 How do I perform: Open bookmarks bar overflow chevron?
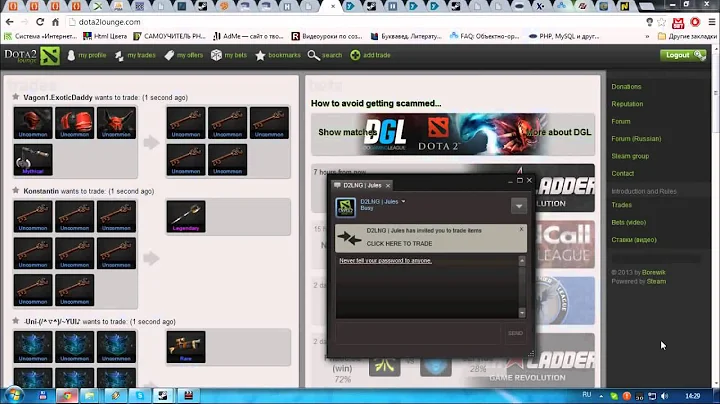(x=647, y=36)
